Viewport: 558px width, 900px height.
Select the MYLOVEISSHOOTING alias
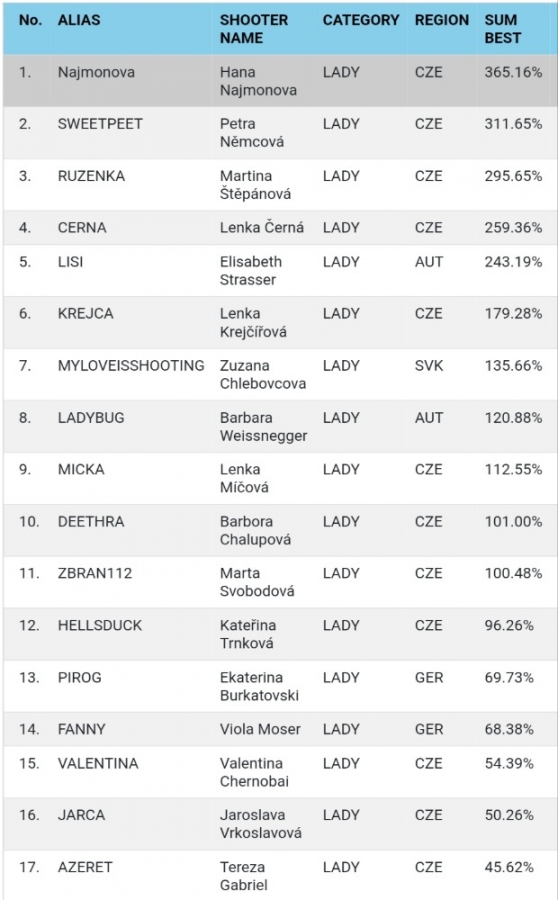point(131,366)
